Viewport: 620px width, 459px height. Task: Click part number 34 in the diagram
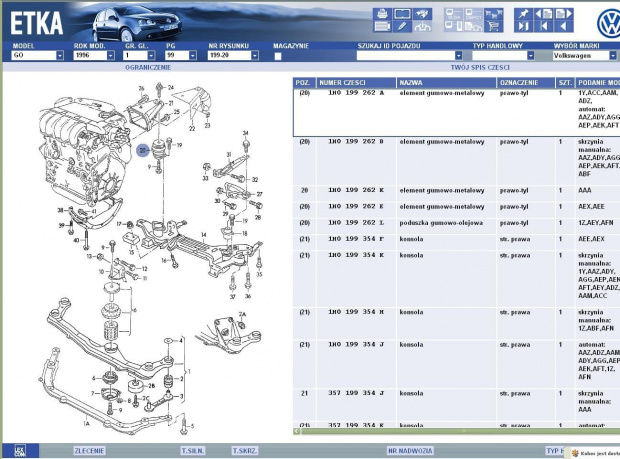pos(246,133)
